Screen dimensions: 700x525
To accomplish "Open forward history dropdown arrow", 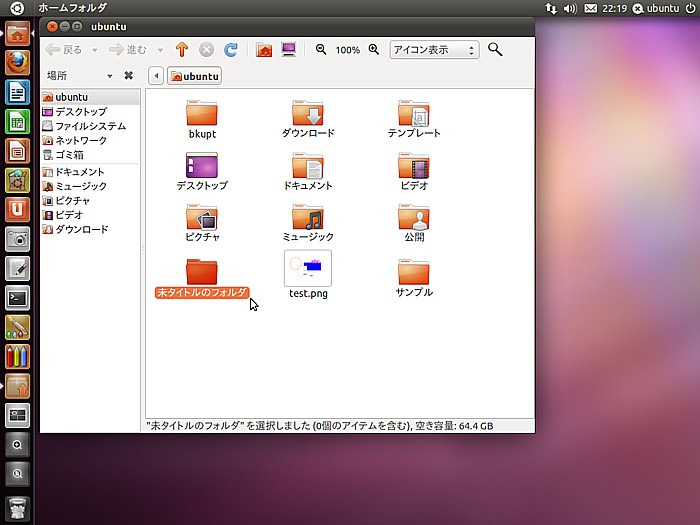I will click(x=160, y=50).
